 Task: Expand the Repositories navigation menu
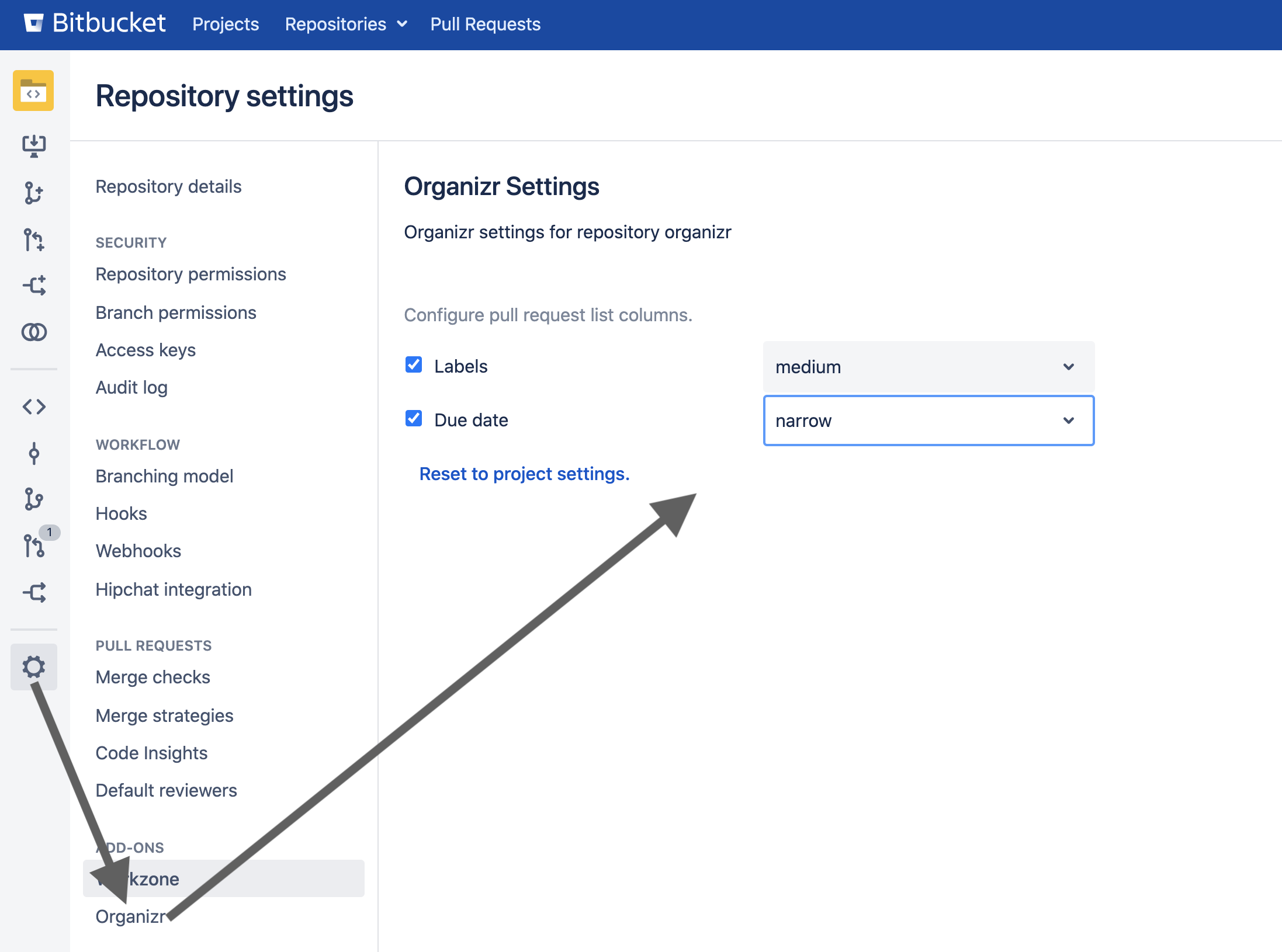click(x=346, y=24)
